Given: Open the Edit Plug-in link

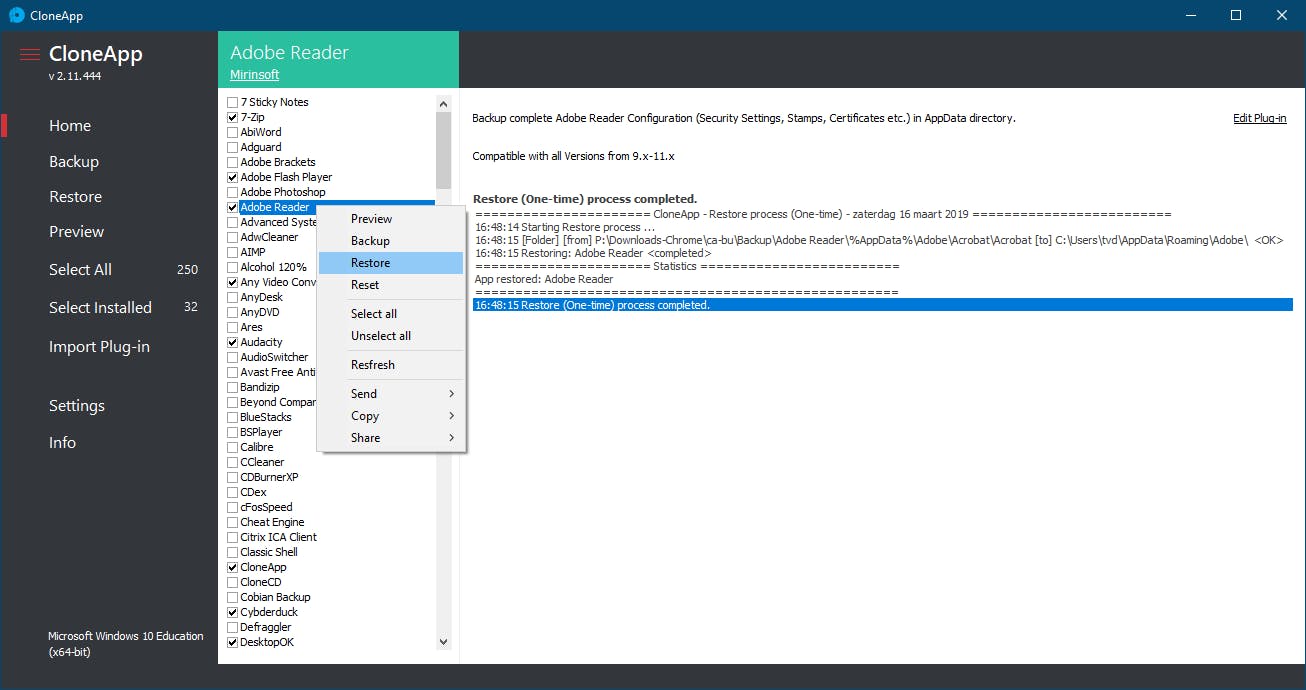Looking at the screenshot, I should pos(1260,118).
